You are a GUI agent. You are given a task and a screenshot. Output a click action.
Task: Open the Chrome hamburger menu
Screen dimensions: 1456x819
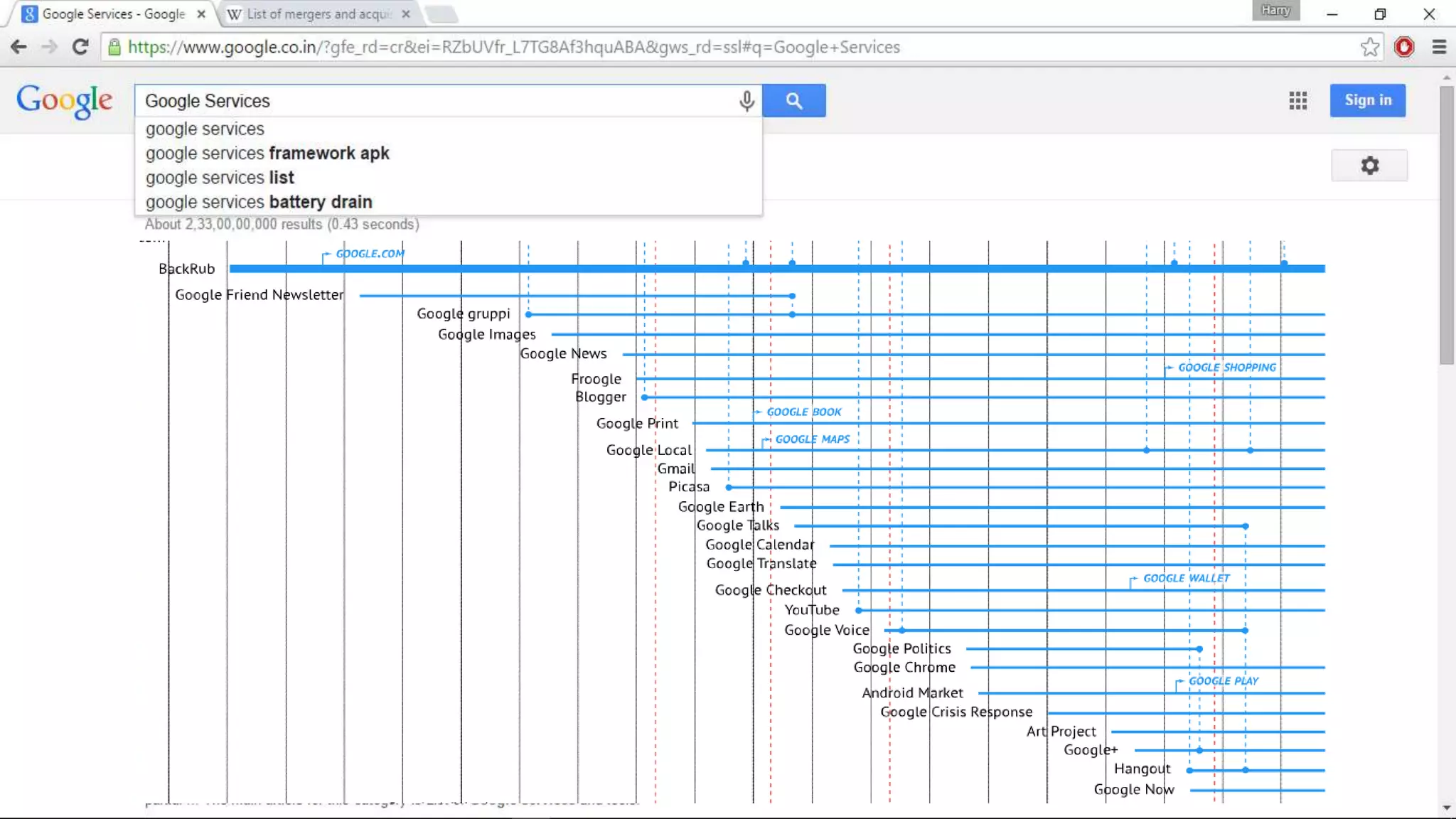click(1439, 48)
